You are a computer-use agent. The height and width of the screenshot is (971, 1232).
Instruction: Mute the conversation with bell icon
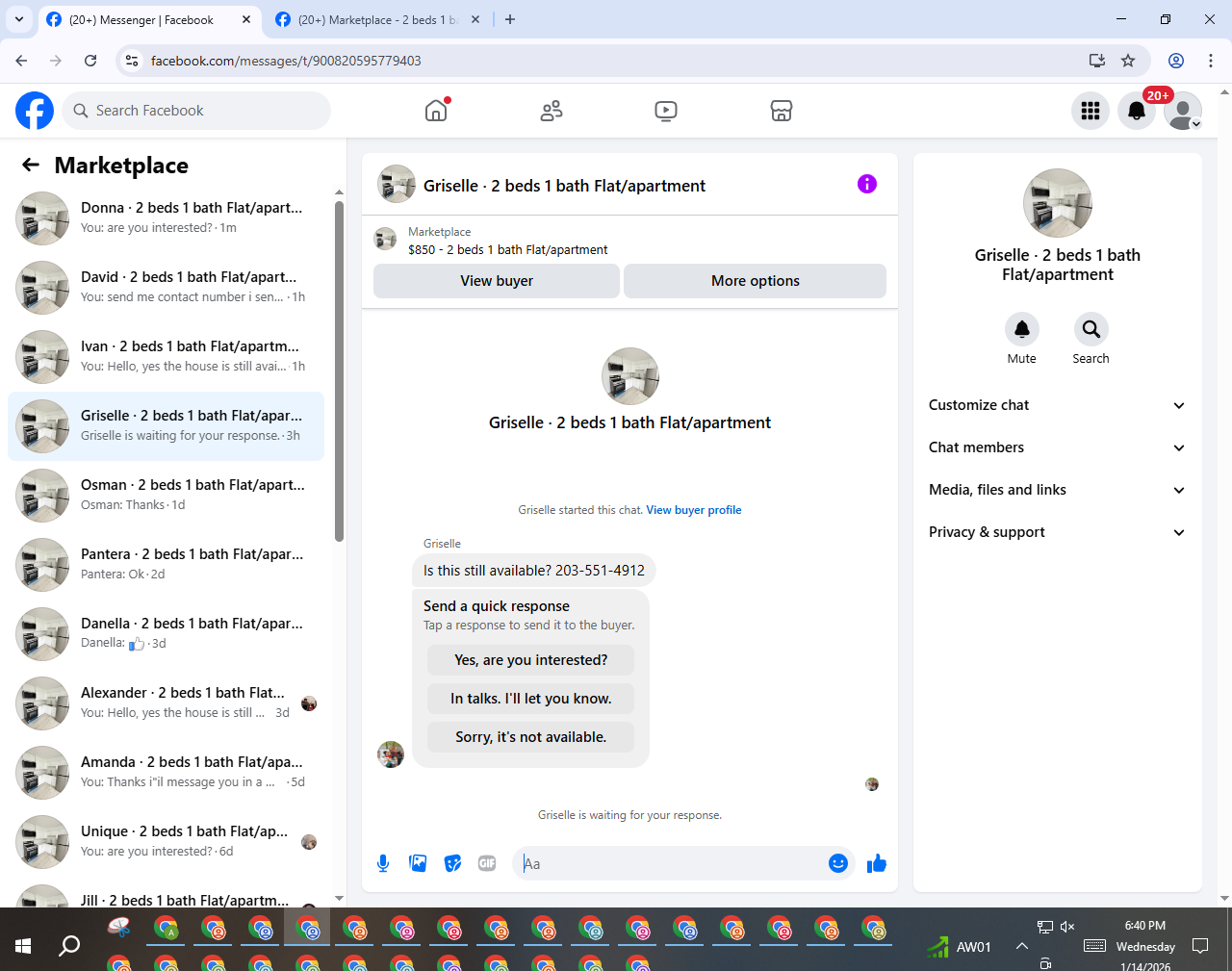pos(1022,329)
